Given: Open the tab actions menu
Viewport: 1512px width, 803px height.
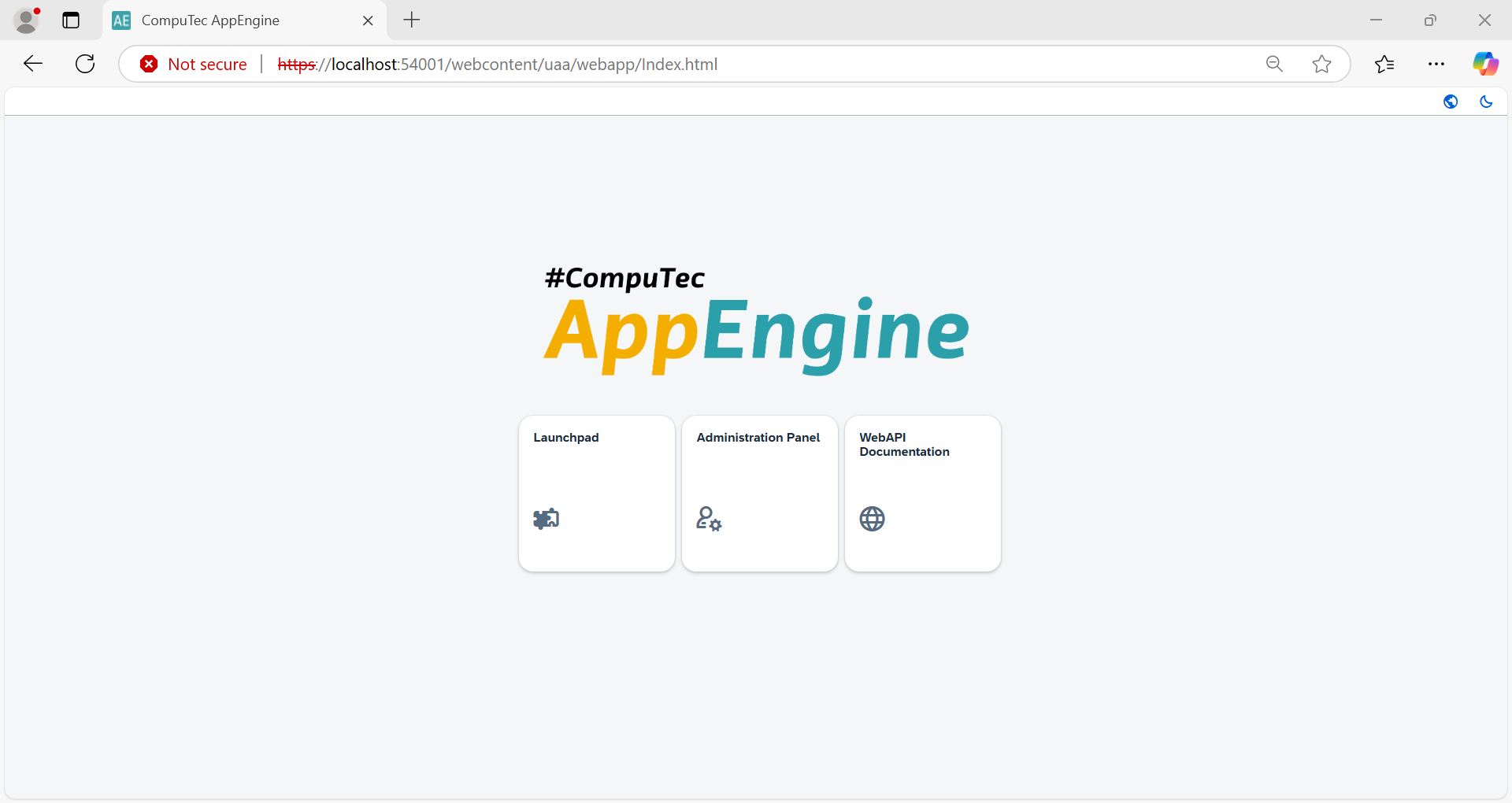Looking at the screenshot, I should coord(71,20).
